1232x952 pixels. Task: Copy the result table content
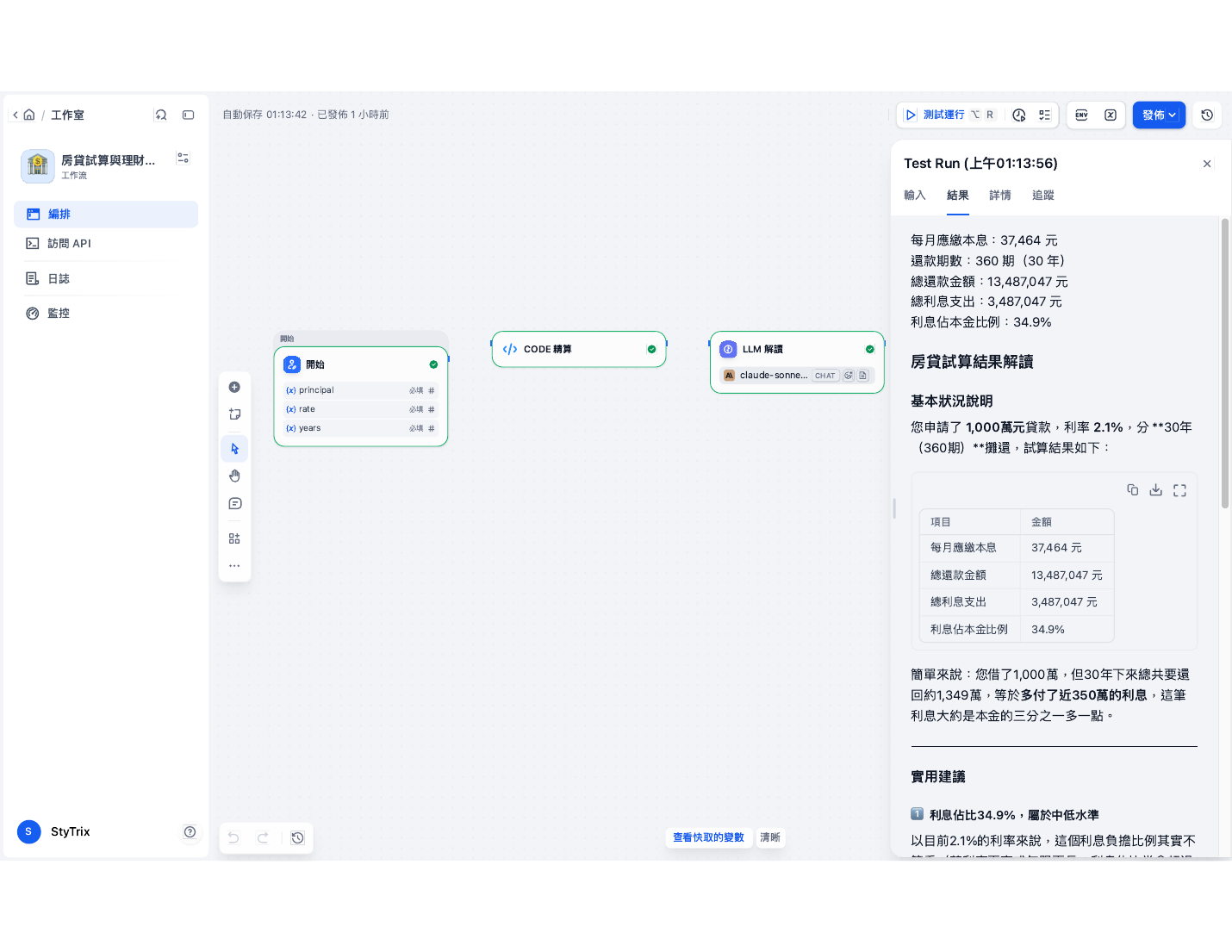coord(1133,489)
